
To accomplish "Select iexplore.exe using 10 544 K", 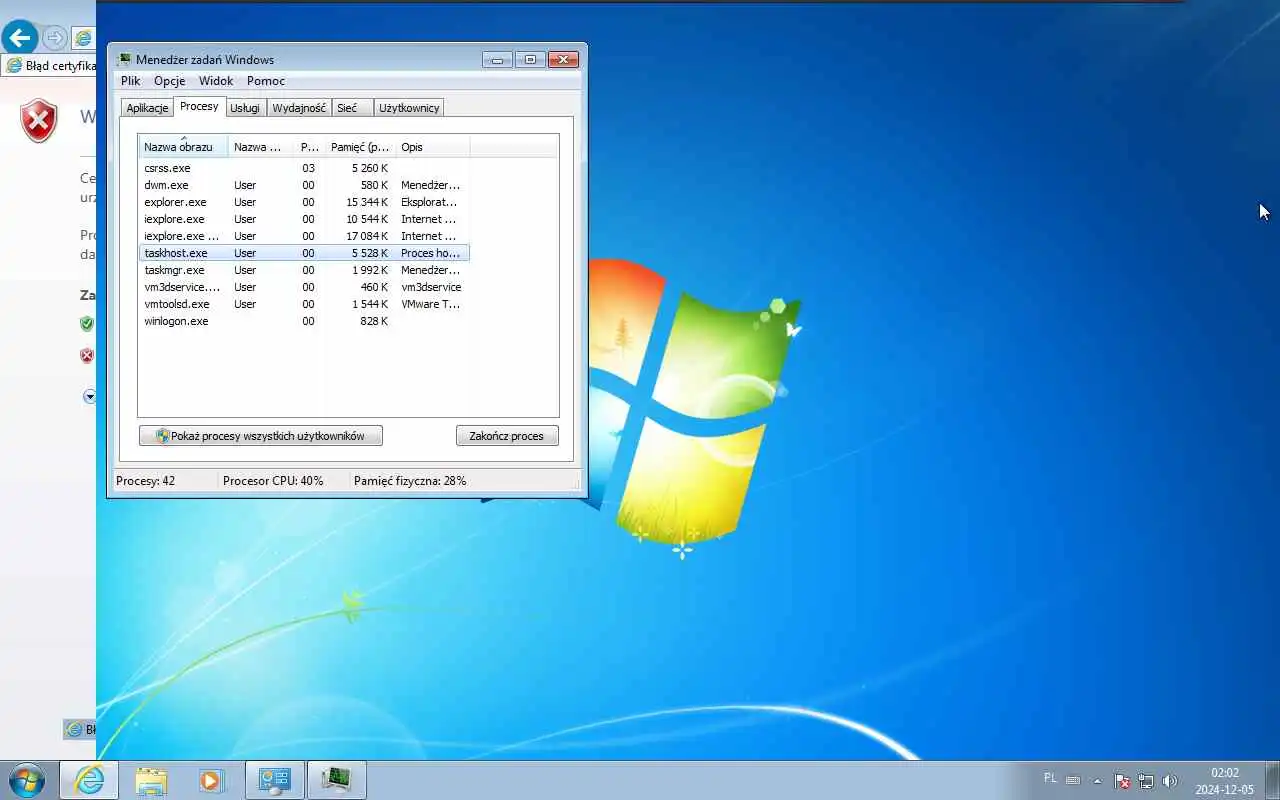I will (304, 219).
